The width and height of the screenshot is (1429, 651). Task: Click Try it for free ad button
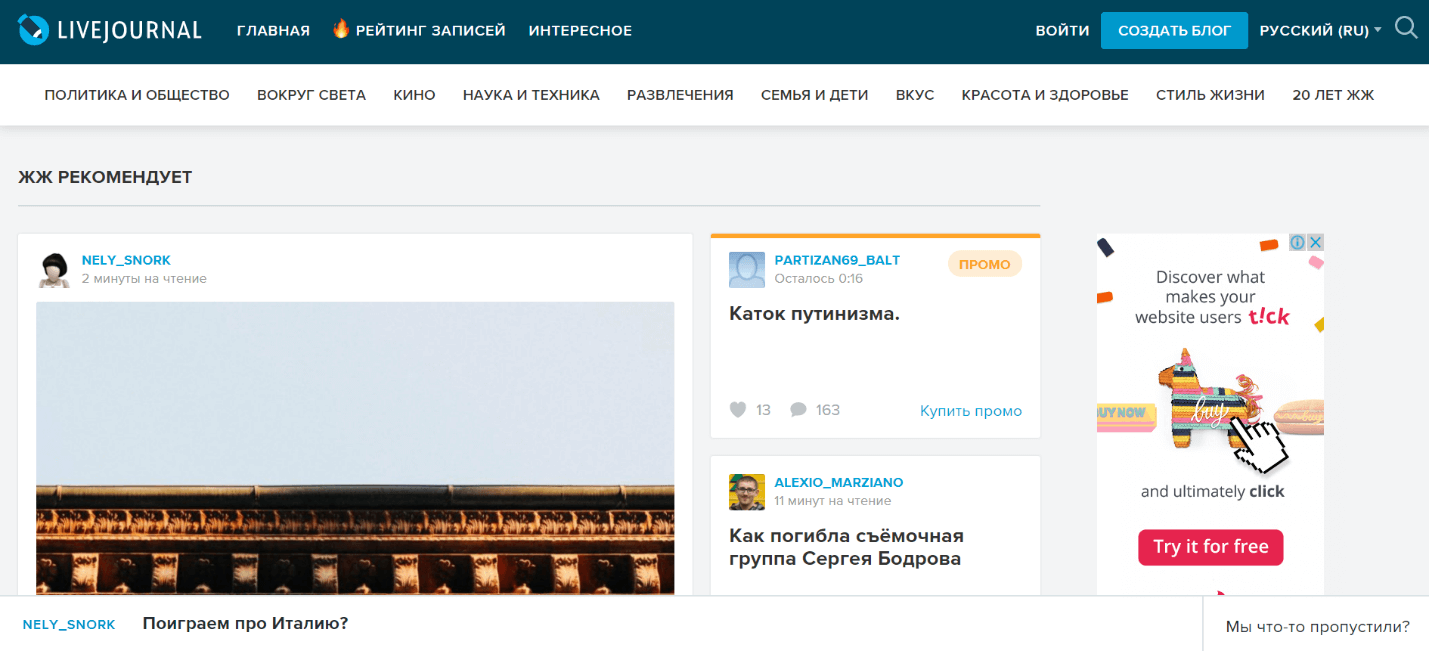[x=1210, y=547]
